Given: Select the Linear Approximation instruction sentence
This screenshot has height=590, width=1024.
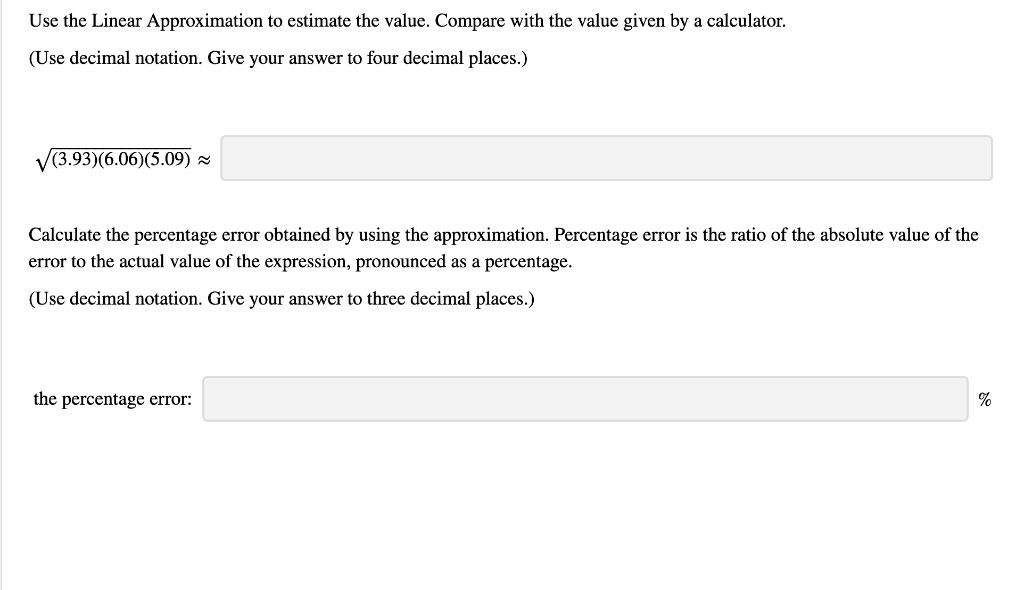Looking at the screenshot, I should (x=407, y=20).
